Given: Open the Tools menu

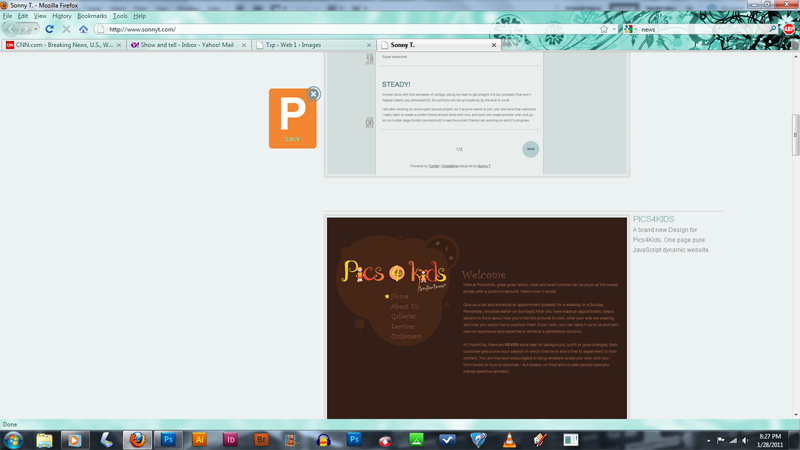Looking at the screenshot, I should point(120,16).
